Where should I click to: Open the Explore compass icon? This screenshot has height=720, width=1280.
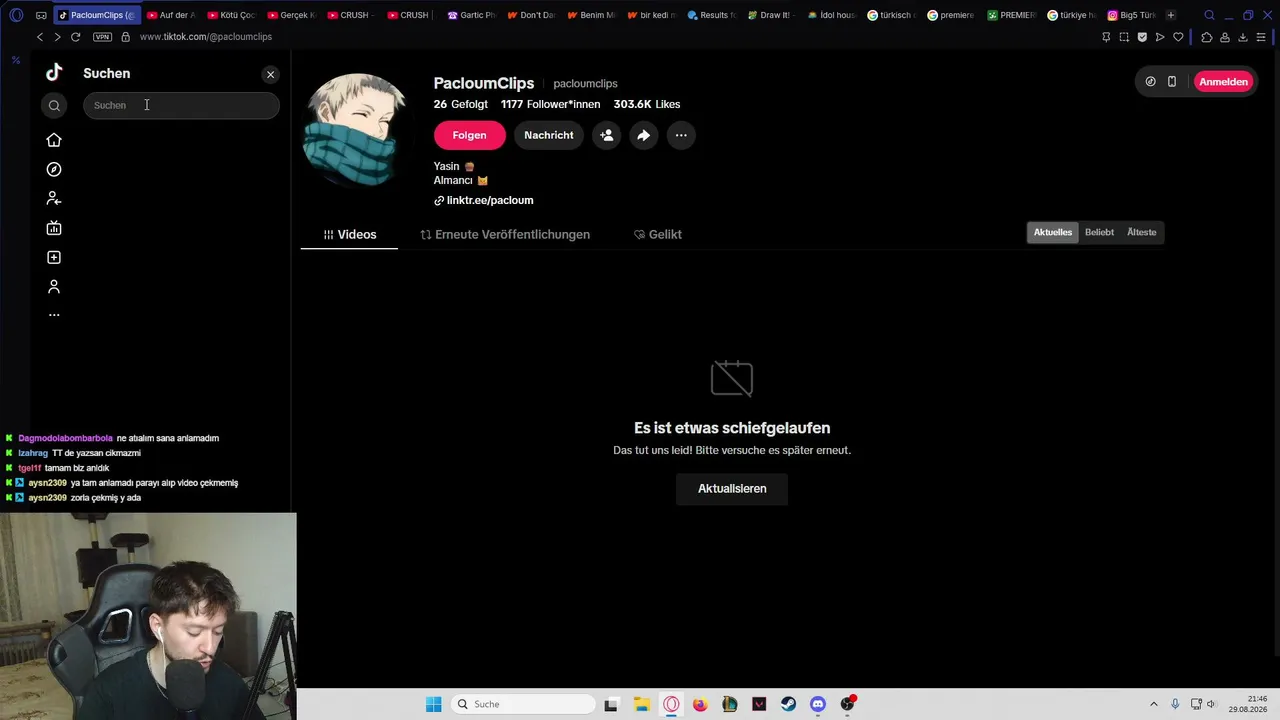tap(54, 170)
